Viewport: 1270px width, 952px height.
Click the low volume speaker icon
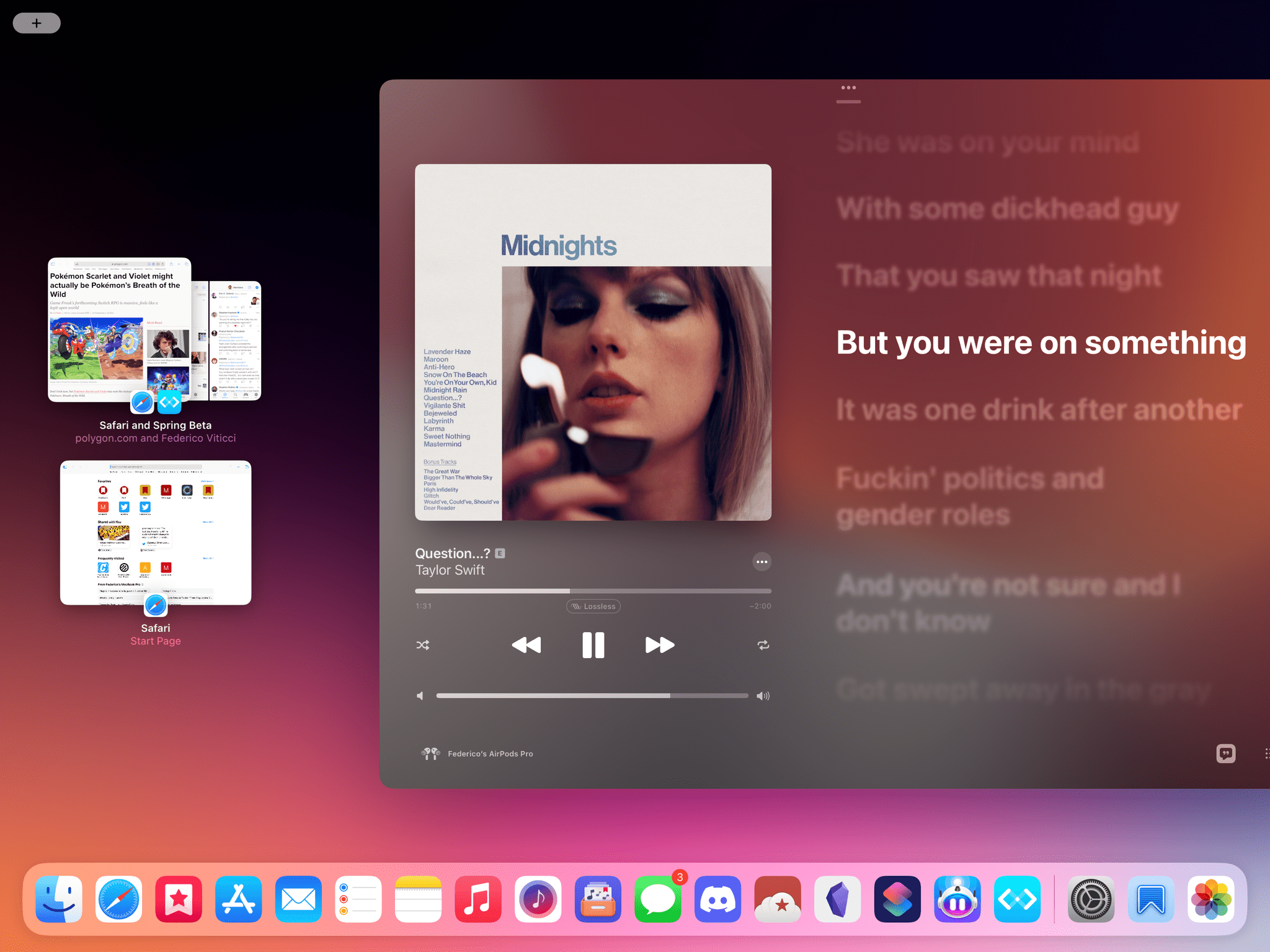(420, 696)
